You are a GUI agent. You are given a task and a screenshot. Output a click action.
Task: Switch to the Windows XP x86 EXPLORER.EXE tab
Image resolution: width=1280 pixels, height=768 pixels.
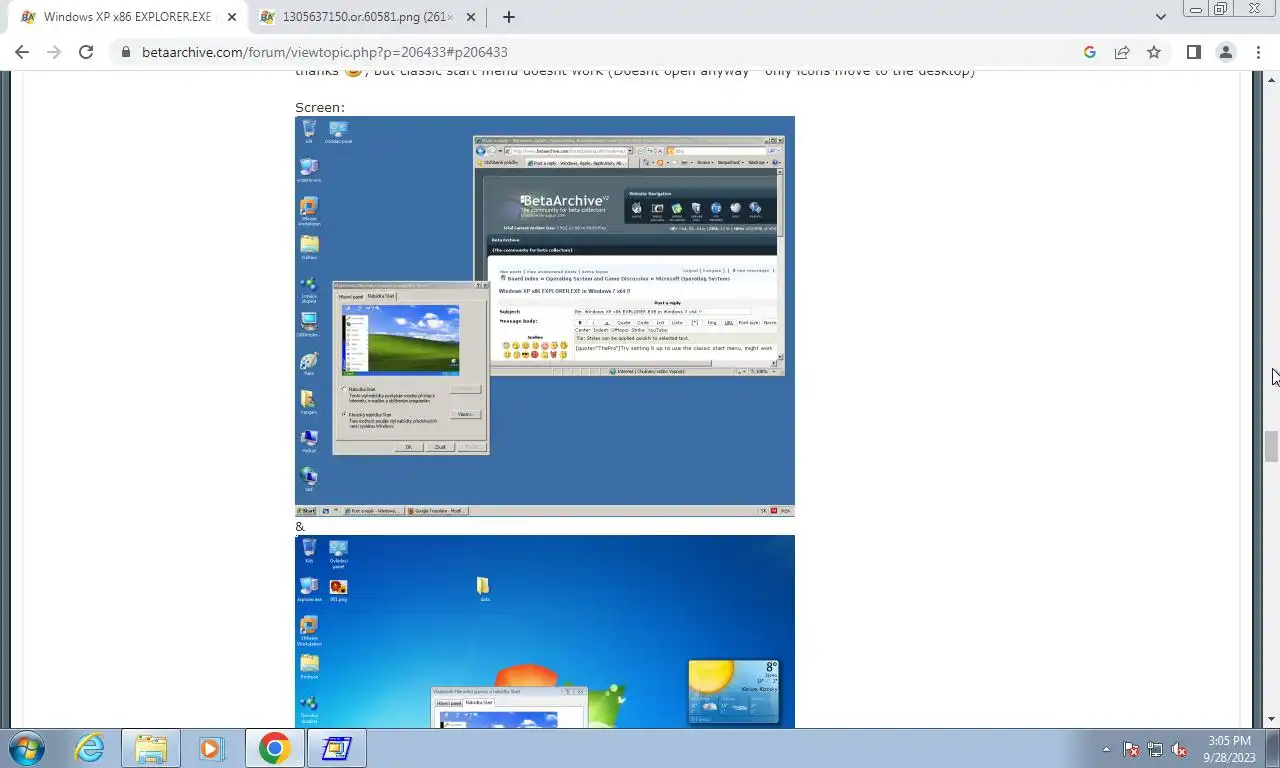tap(127, 17)
